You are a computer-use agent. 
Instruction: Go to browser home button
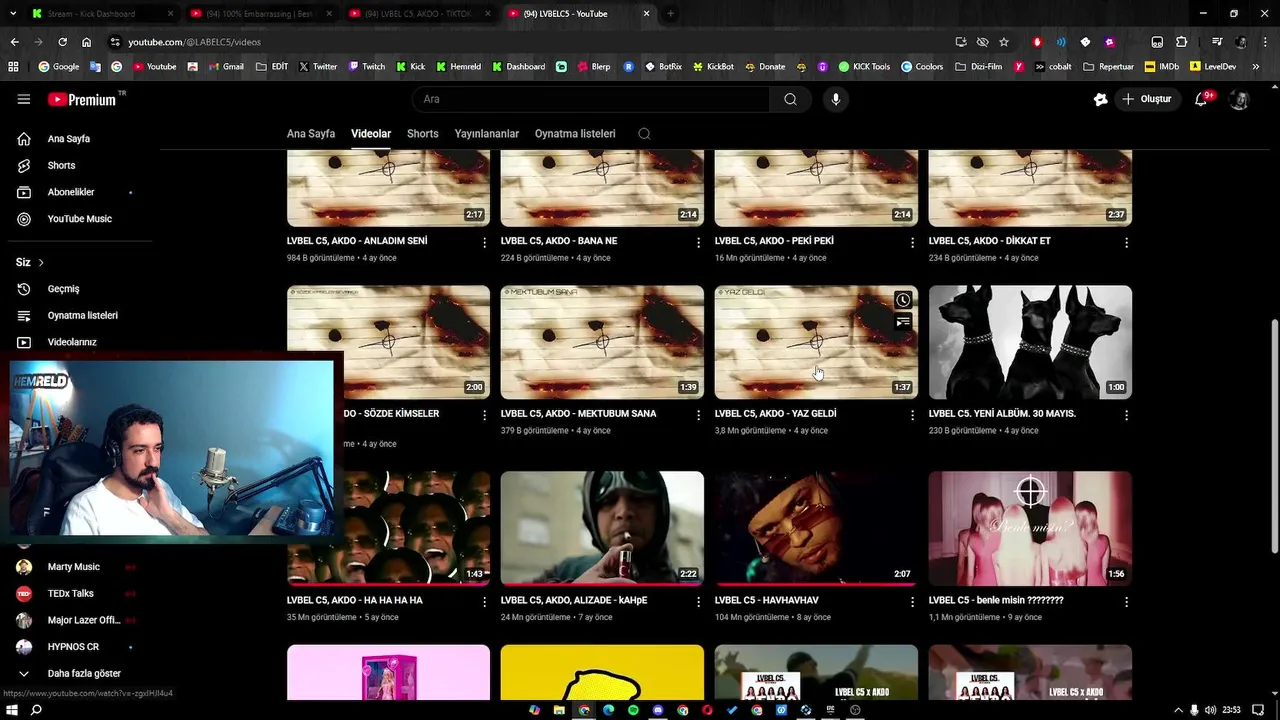86,42
